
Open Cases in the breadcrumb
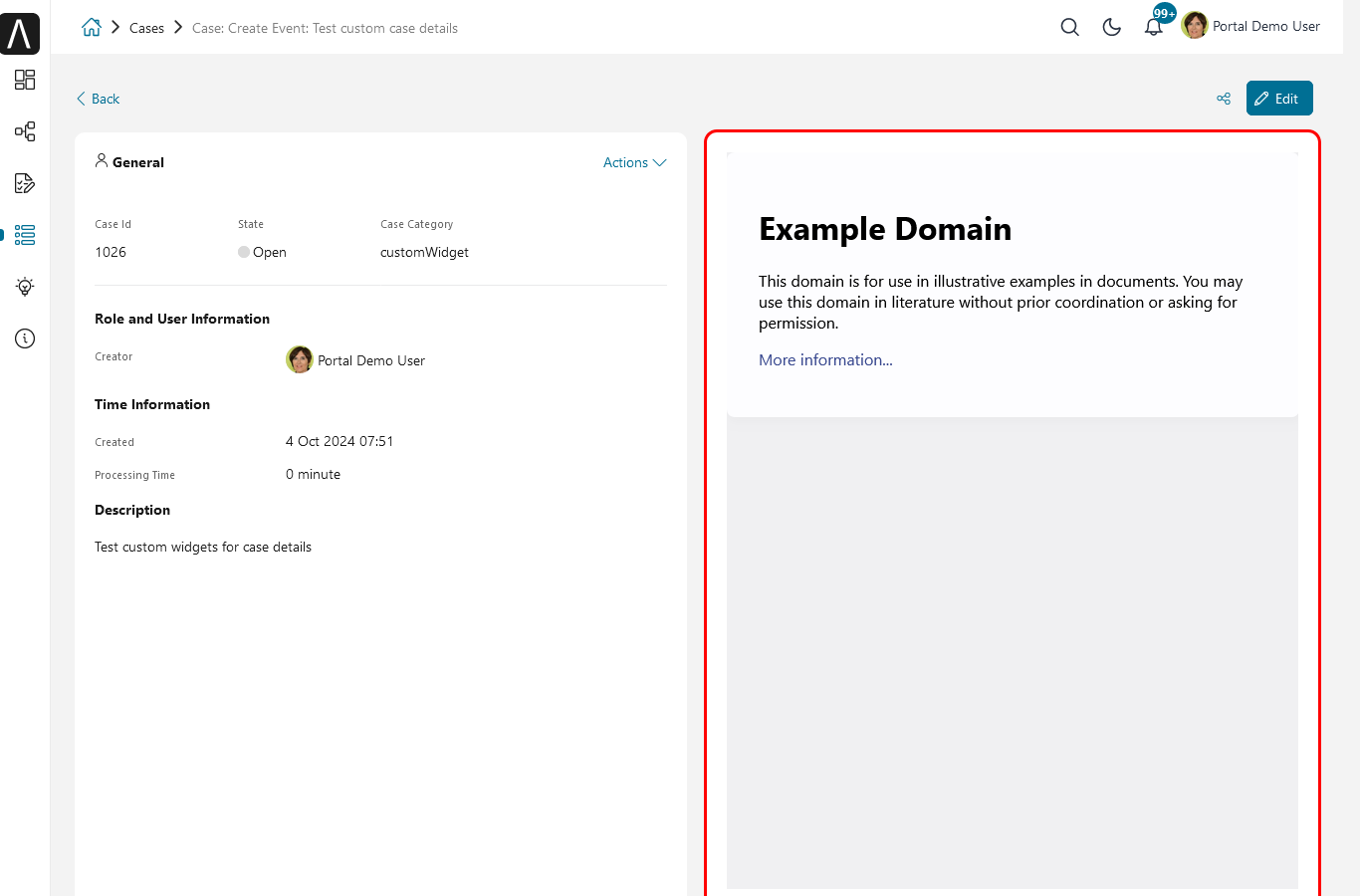pos(146,28)
